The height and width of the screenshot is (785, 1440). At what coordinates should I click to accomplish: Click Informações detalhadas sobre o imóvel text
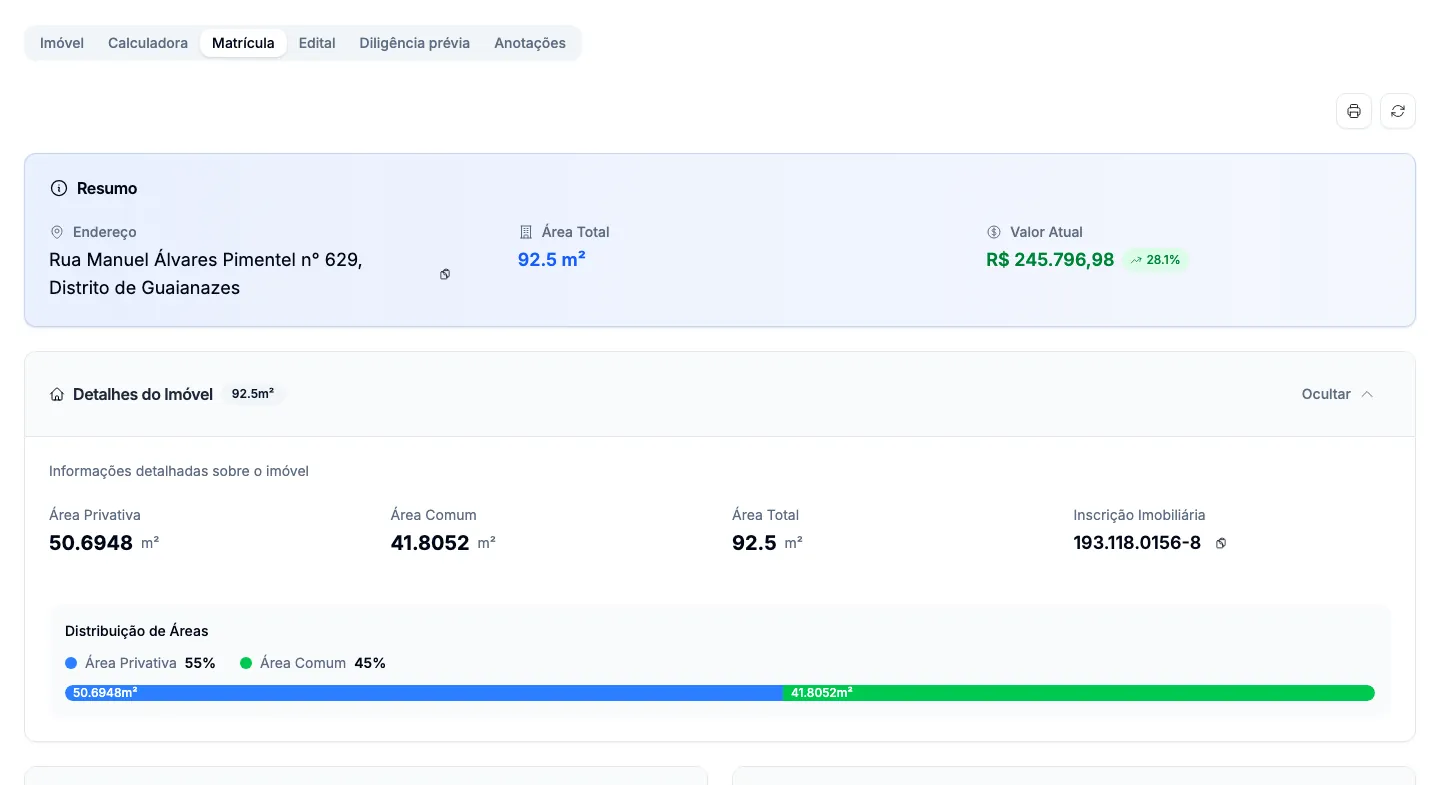pyautogui.click(x=179, y=471)
